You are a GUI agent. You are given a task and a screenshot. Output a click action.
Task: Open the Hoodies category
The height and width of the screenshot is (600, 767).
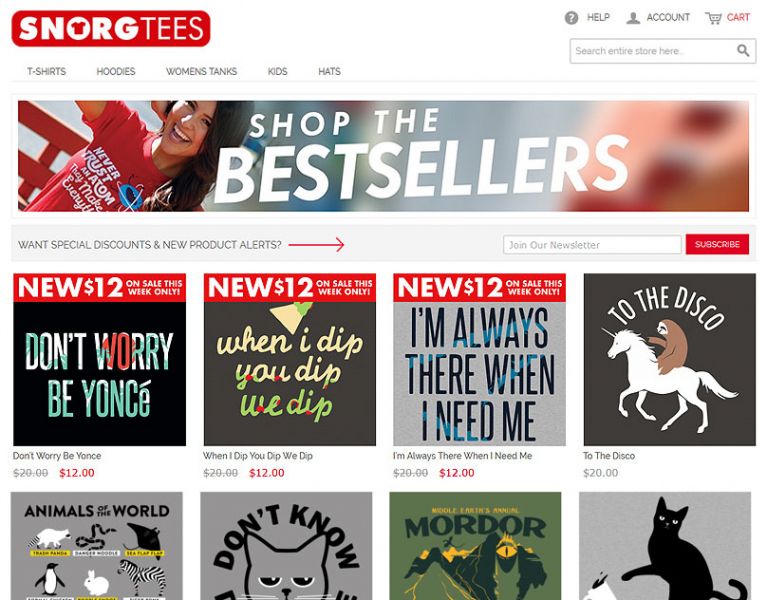(116, 71)
